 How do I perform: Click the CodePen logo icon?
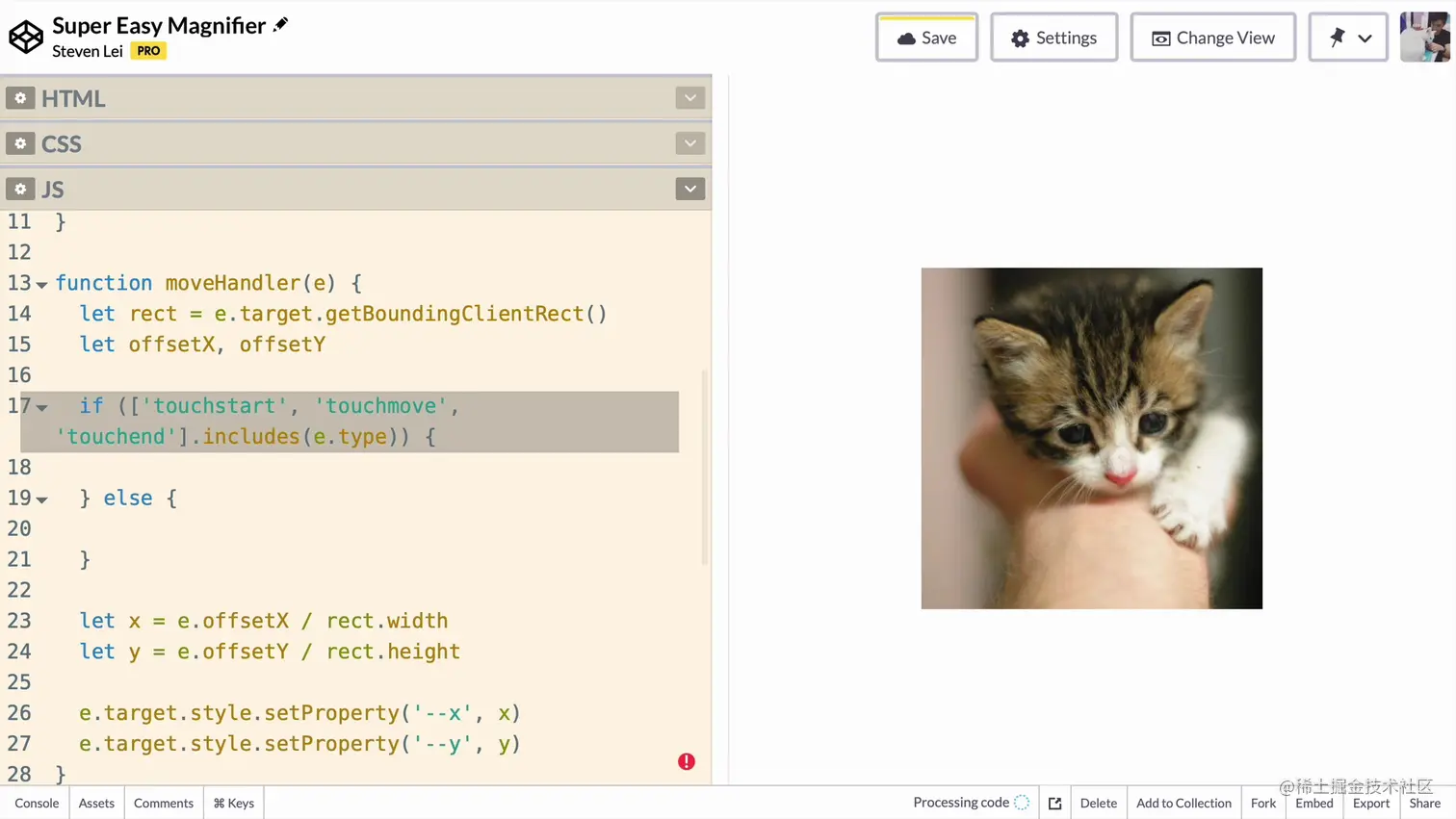pos(26,38)
